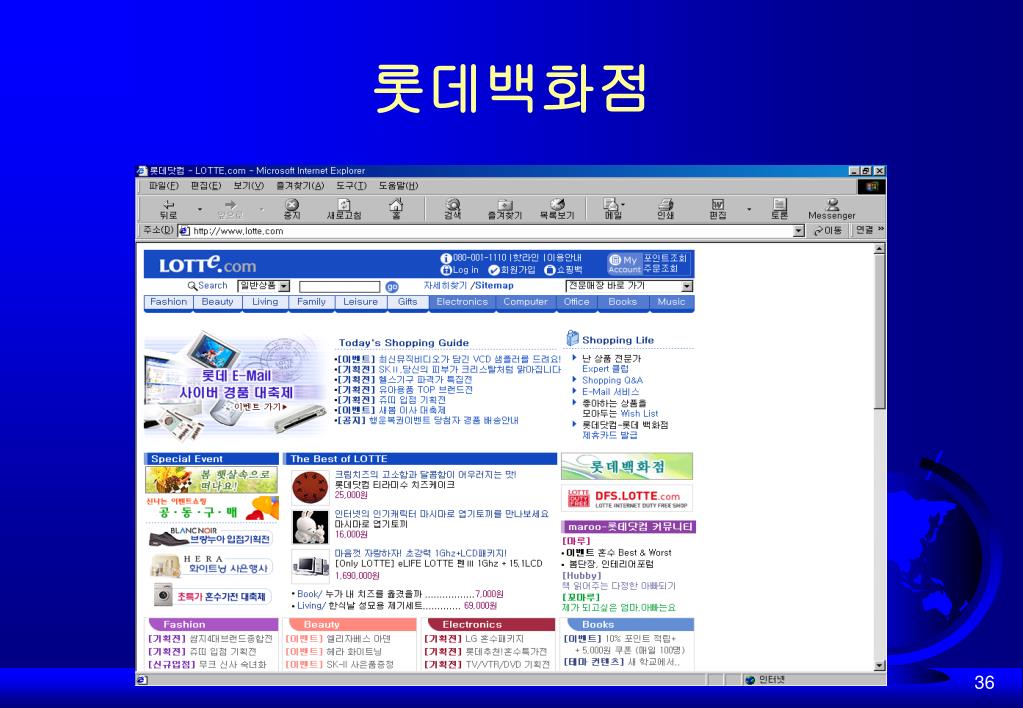Select the Books category tab
This screenshot has height=708, width=1023.
[622, 302]
